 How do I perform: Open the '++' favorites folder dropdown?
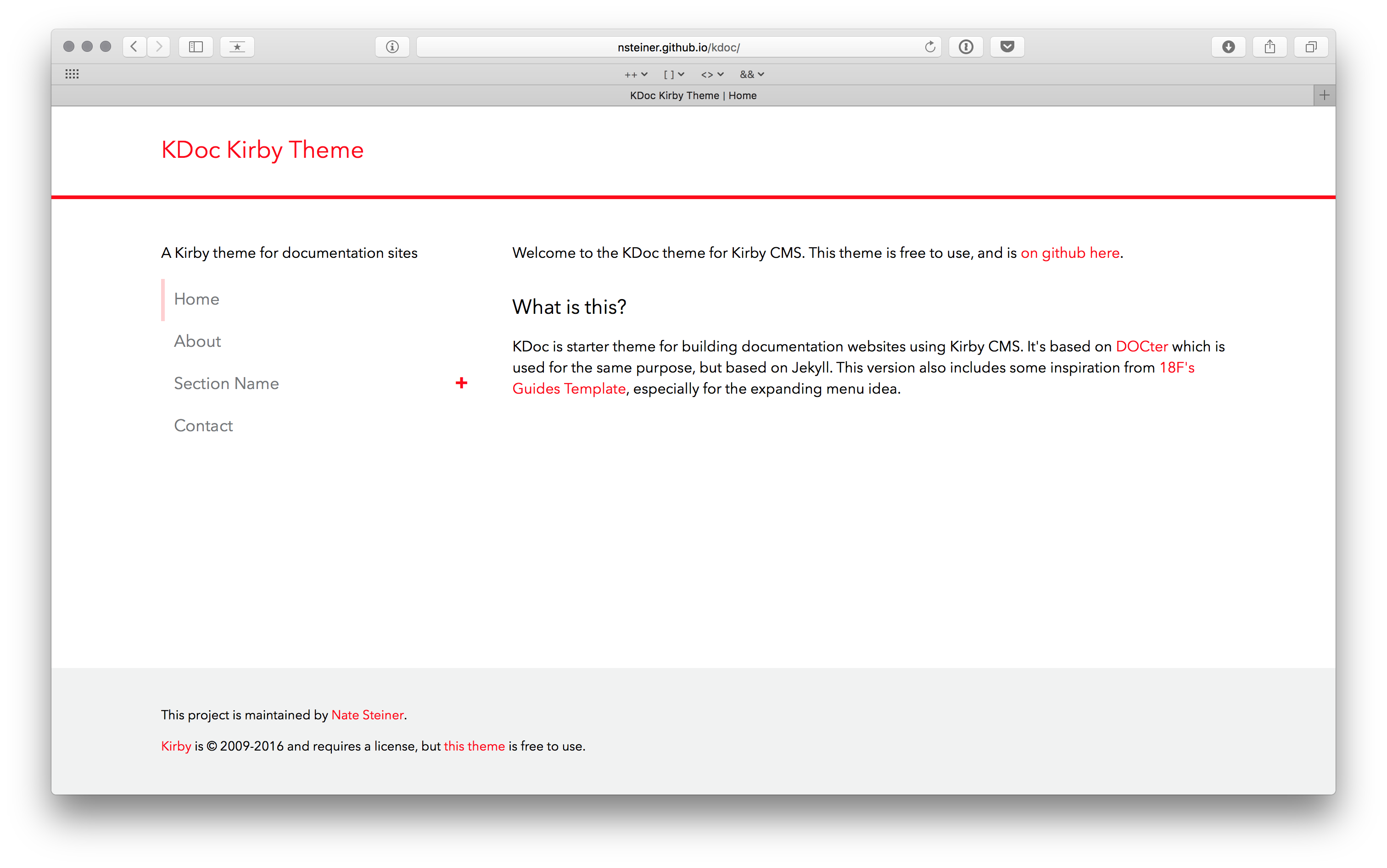tap(636, 75)
